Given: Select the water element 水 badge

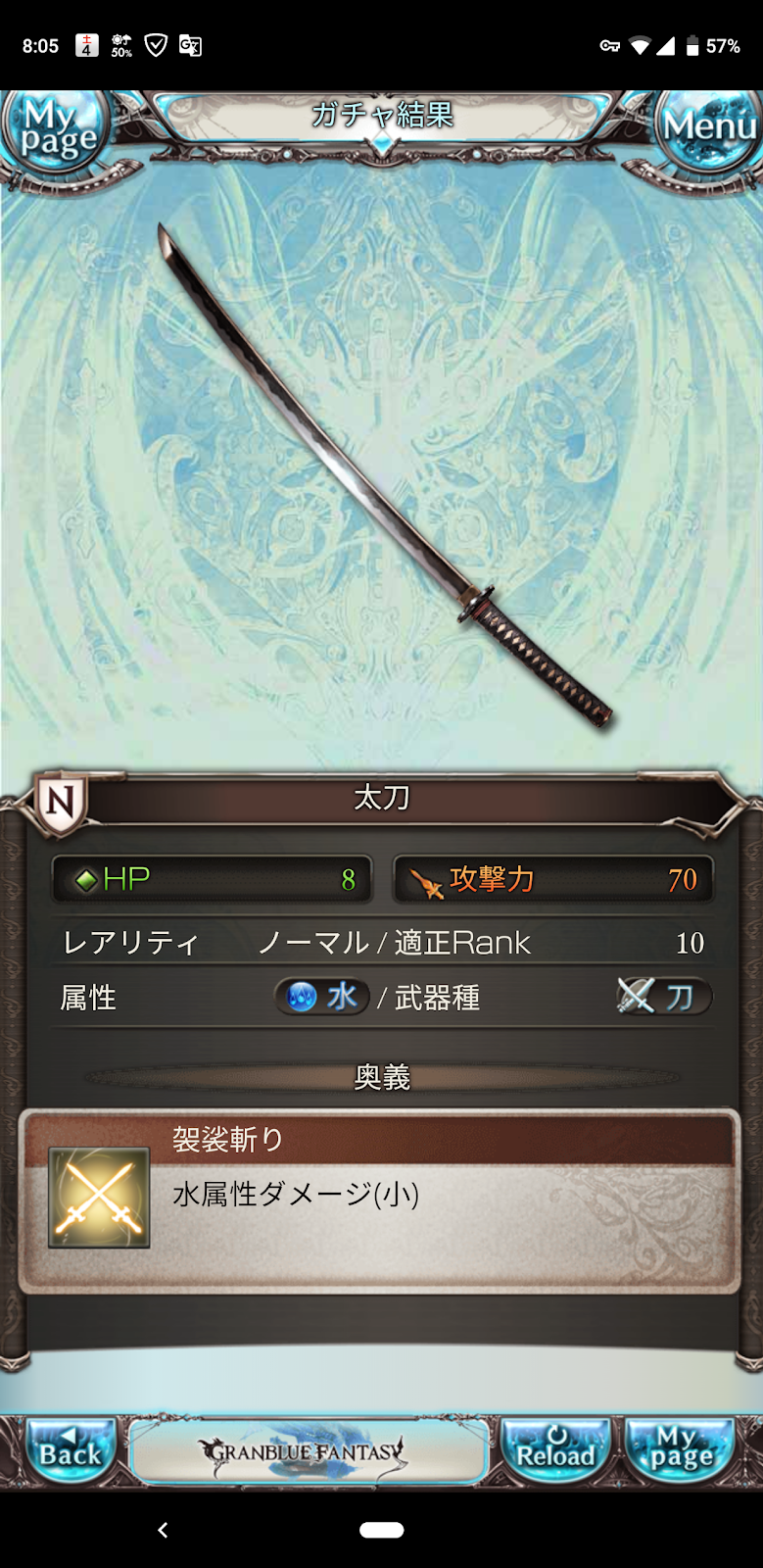Looking at the screenshot, I should coord(321,997).
